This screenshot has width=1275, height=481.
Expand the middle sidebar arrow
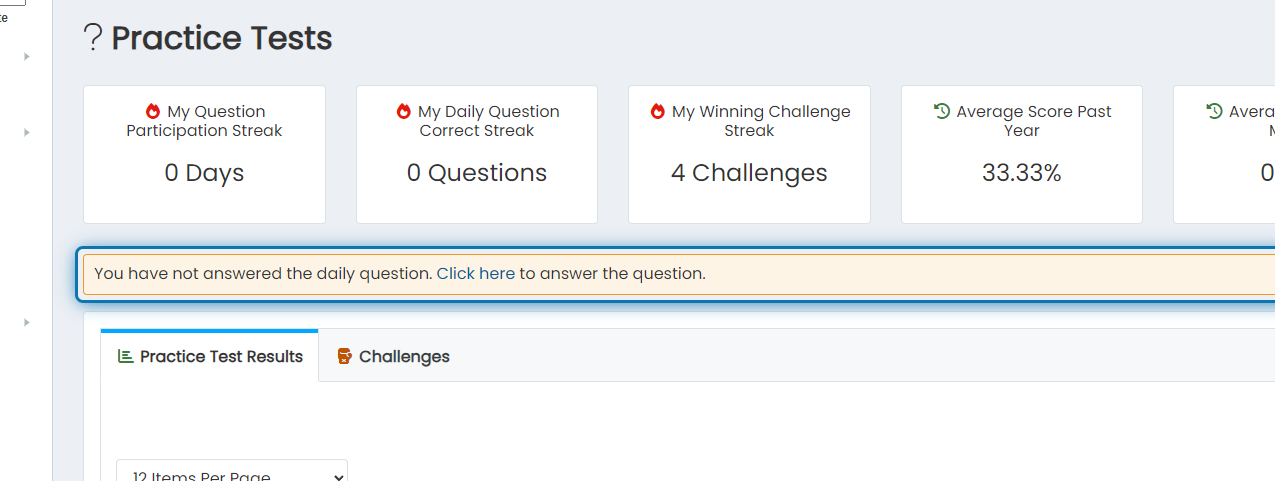[27, 132]
